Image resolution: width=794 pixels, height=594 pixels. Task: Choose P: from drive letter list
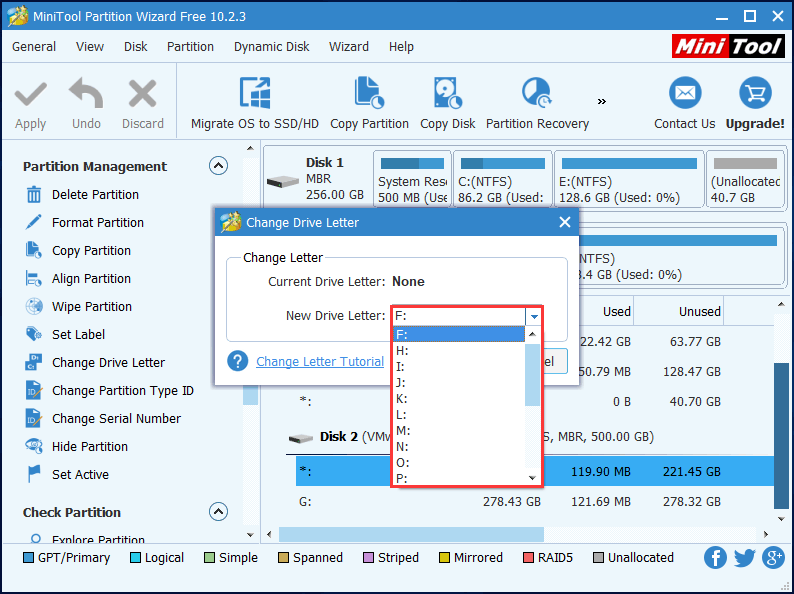pos(459,479)
